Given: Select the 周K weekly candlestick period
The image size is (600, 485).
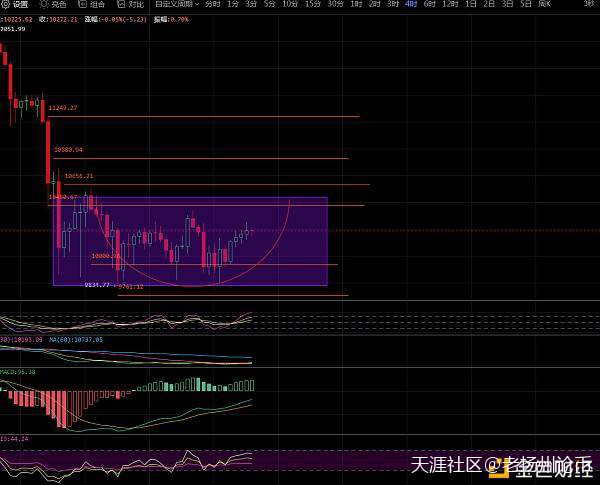Looking at the screenshot, I should click(x=544, y=4).
